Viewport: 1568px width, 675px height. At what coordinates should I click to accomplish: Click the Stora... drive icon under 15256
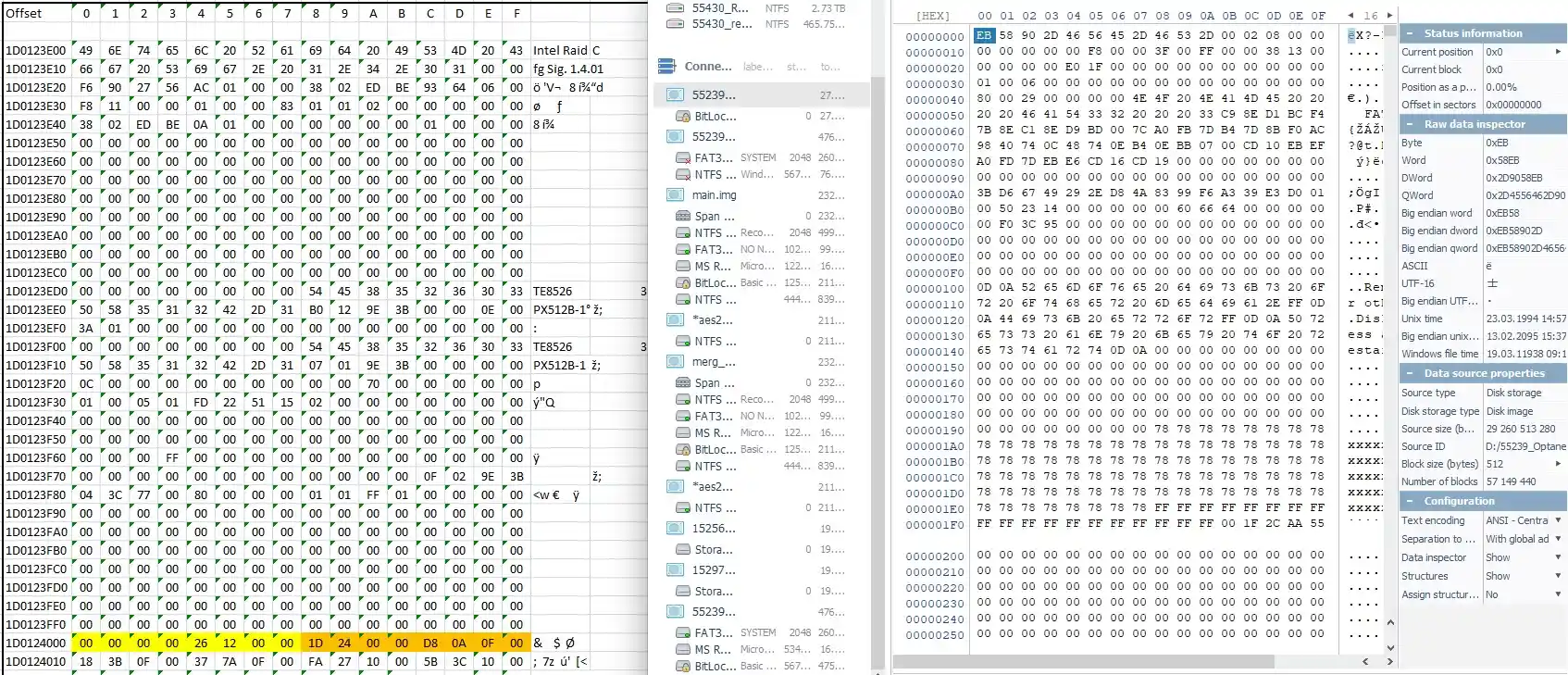coord(683,550)
